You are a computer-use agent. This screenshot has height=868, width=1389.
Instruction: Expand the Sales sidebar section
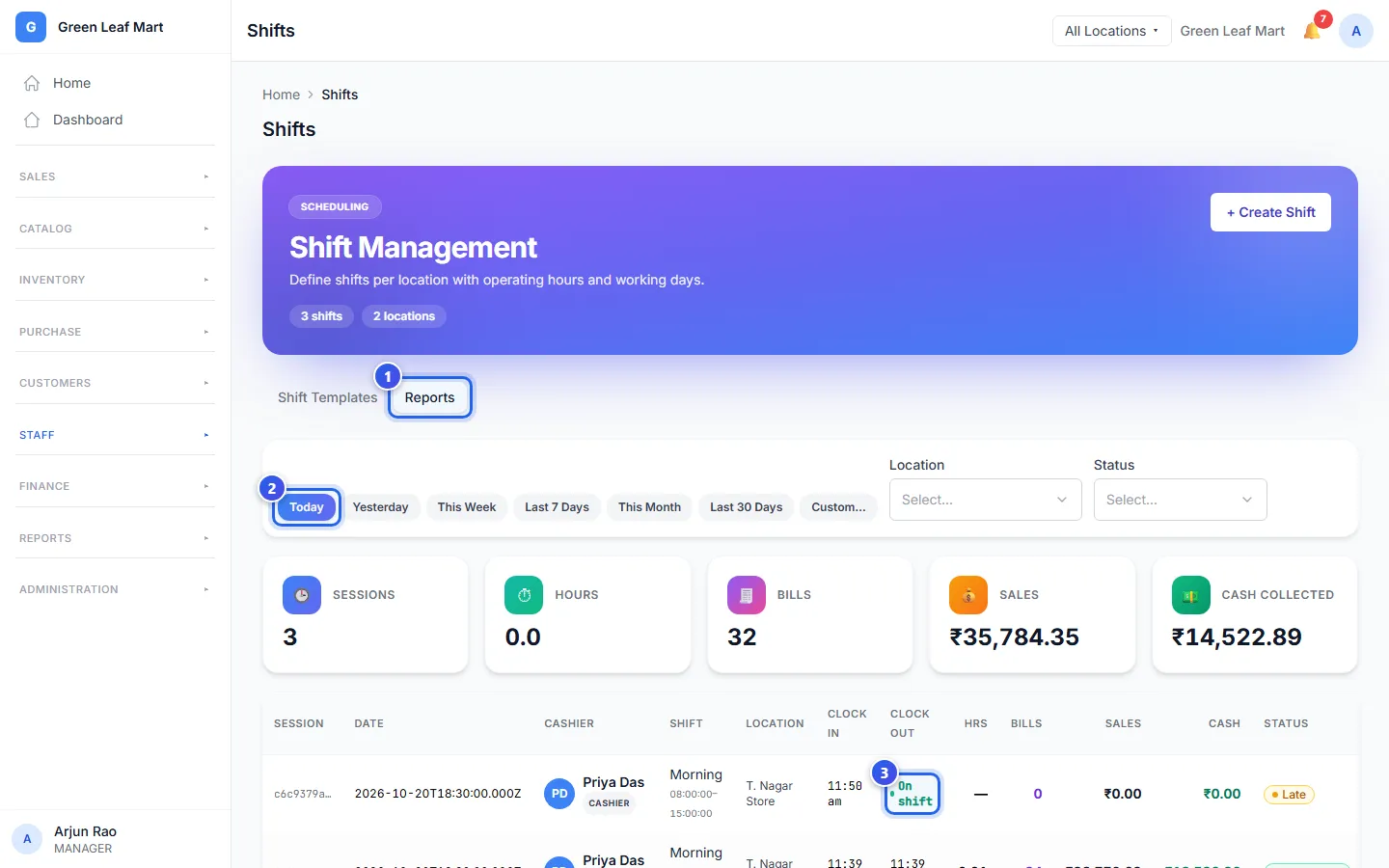point(116,176)
